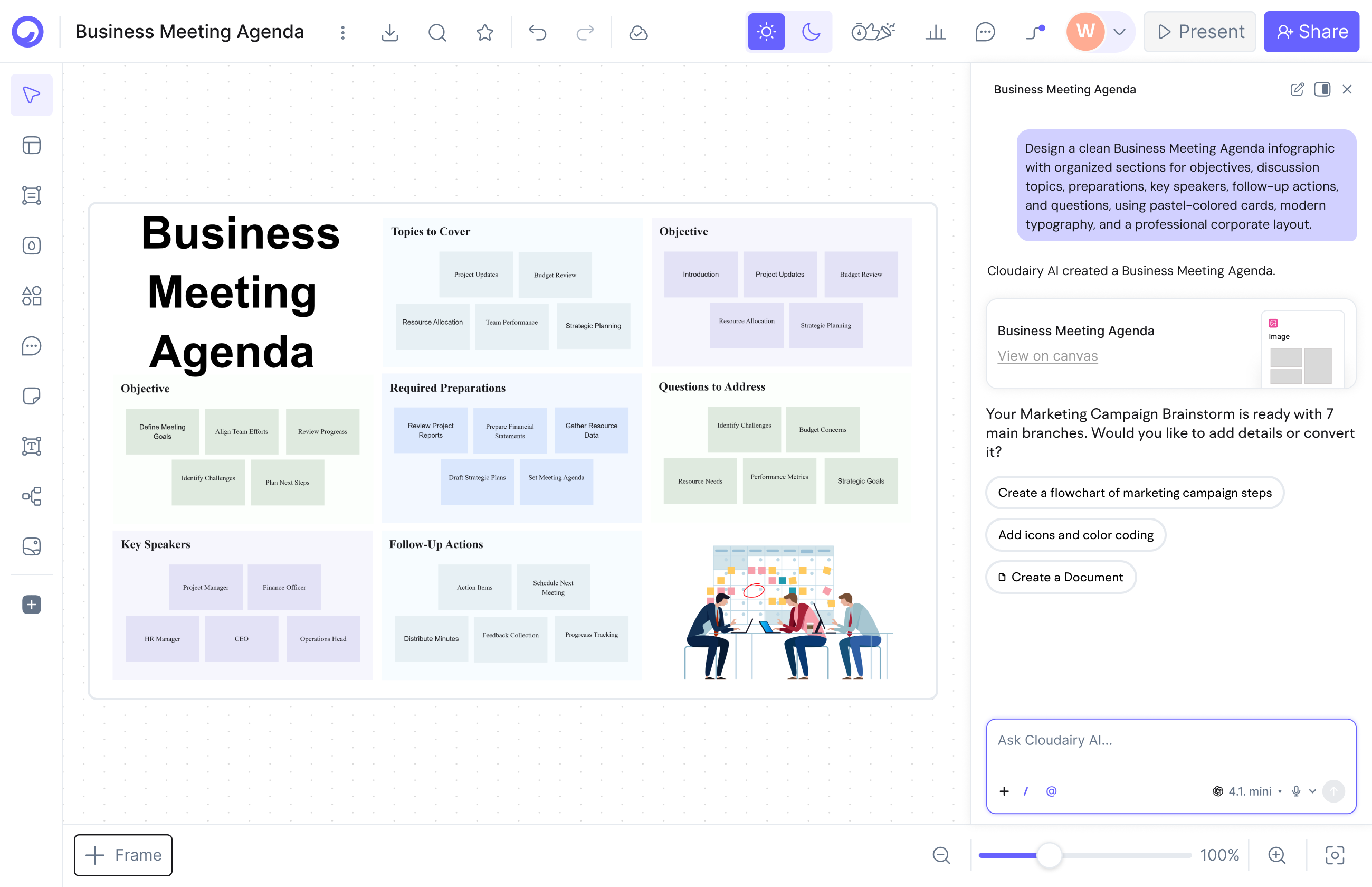Redo the last action

[585, 32]
